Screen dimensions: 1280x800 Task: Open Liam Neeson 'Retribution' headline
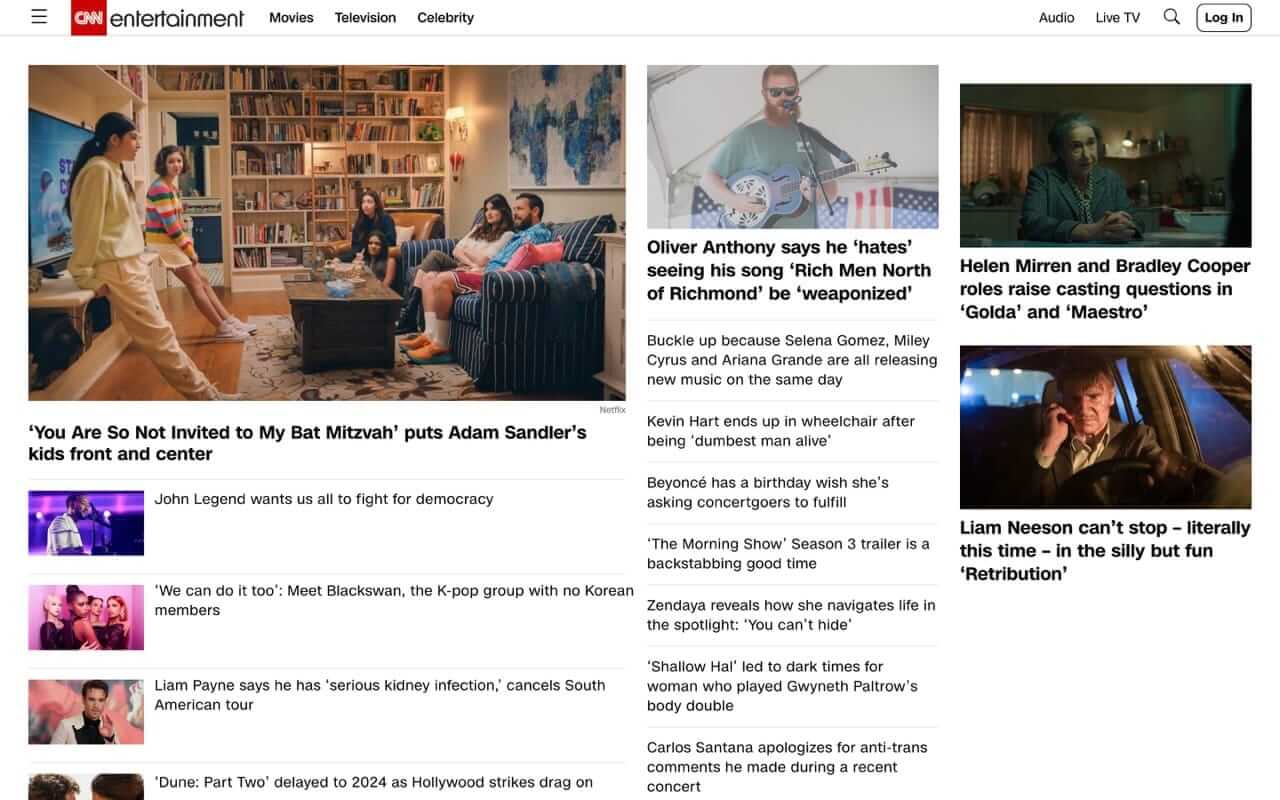point(1105,550)
